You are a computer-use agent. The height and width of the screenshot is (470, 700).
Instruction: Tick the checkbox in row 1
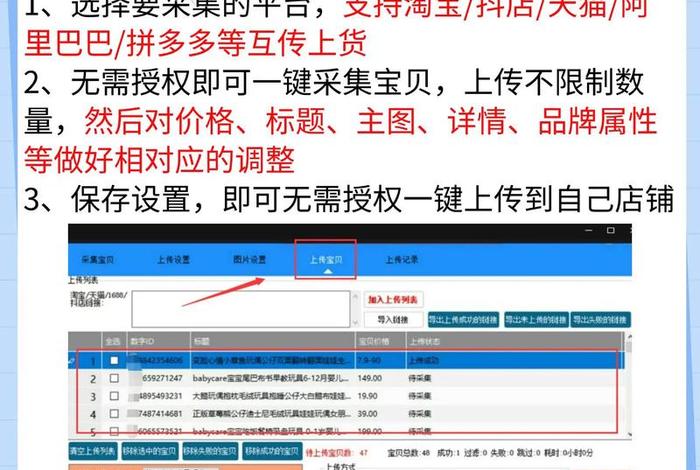(x=114, y=360)
